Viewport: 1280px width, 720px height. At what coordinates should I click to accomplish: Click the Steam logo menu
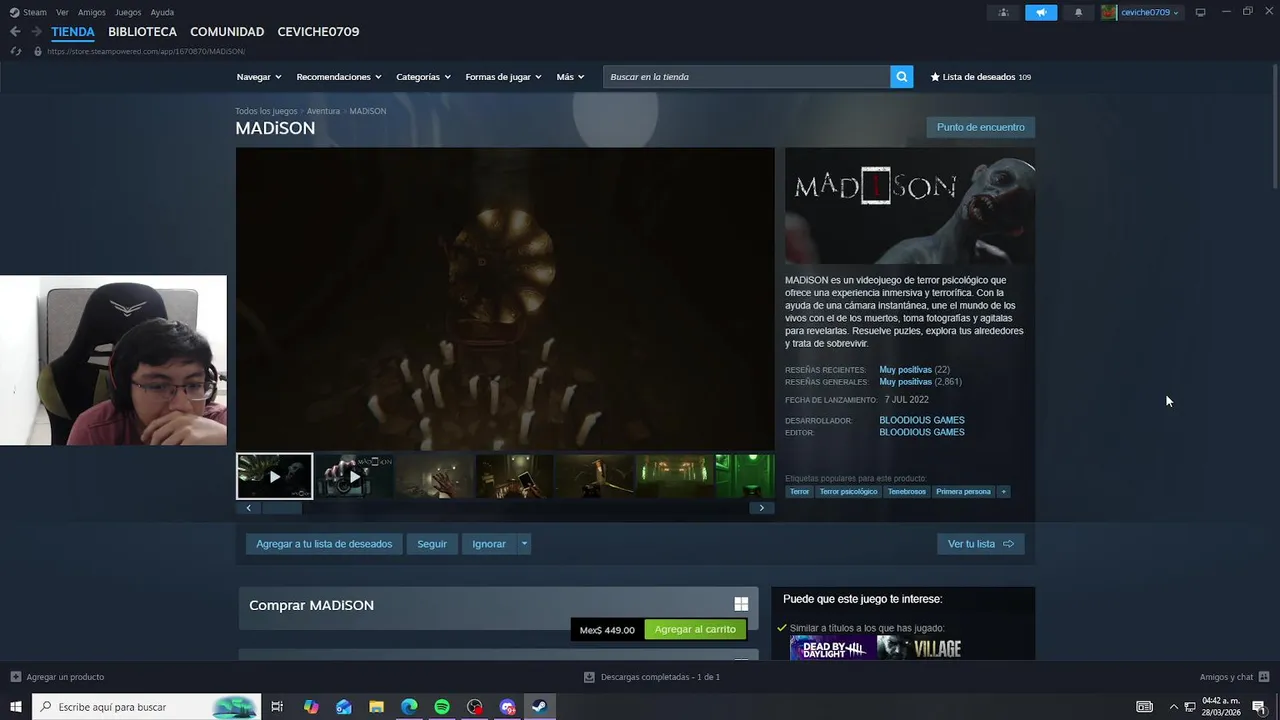14,12
